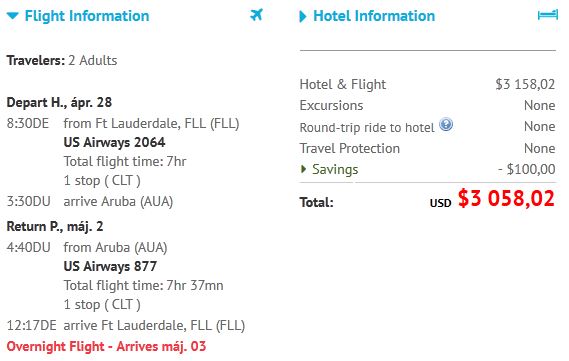Collapse the Flight Information section arrow
This screenshot has height=361, width=569.
pos(12,16)
